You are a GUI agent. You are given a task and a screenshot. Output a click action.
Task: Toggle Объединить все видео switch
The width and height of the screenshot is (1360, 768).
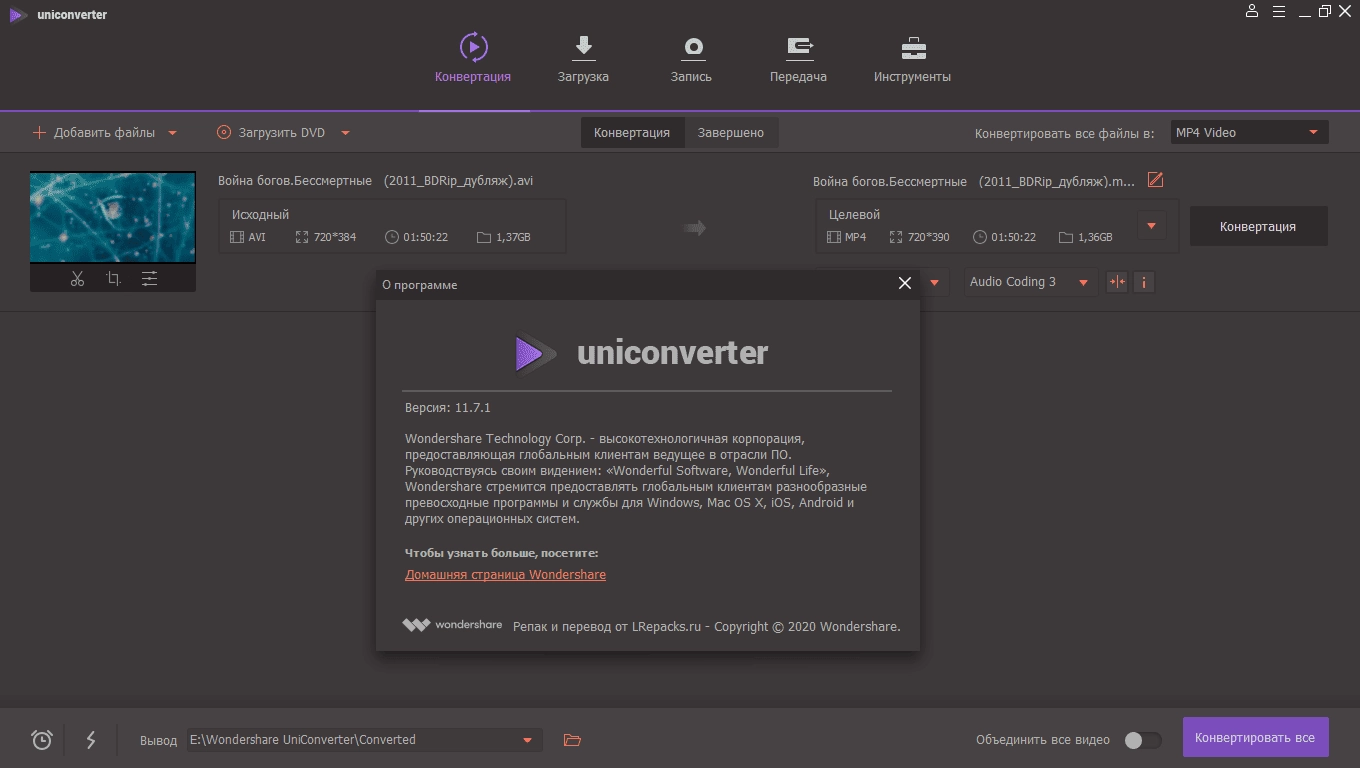[x=1142, y=740]
